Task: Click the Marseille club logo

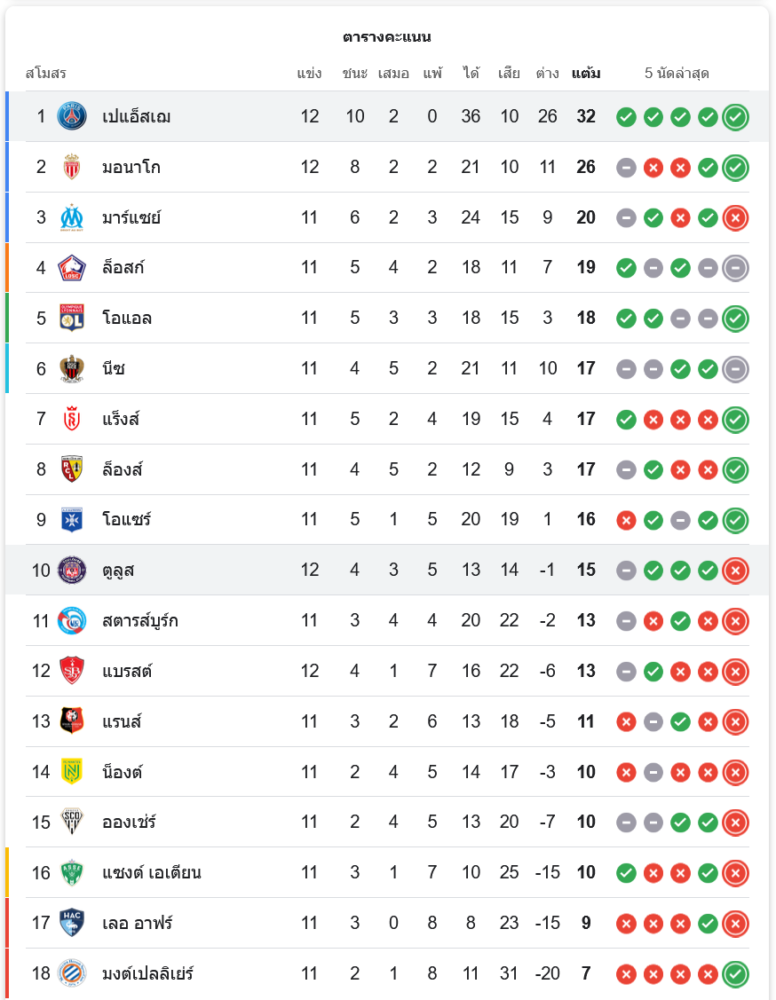Action: [72, 217]
